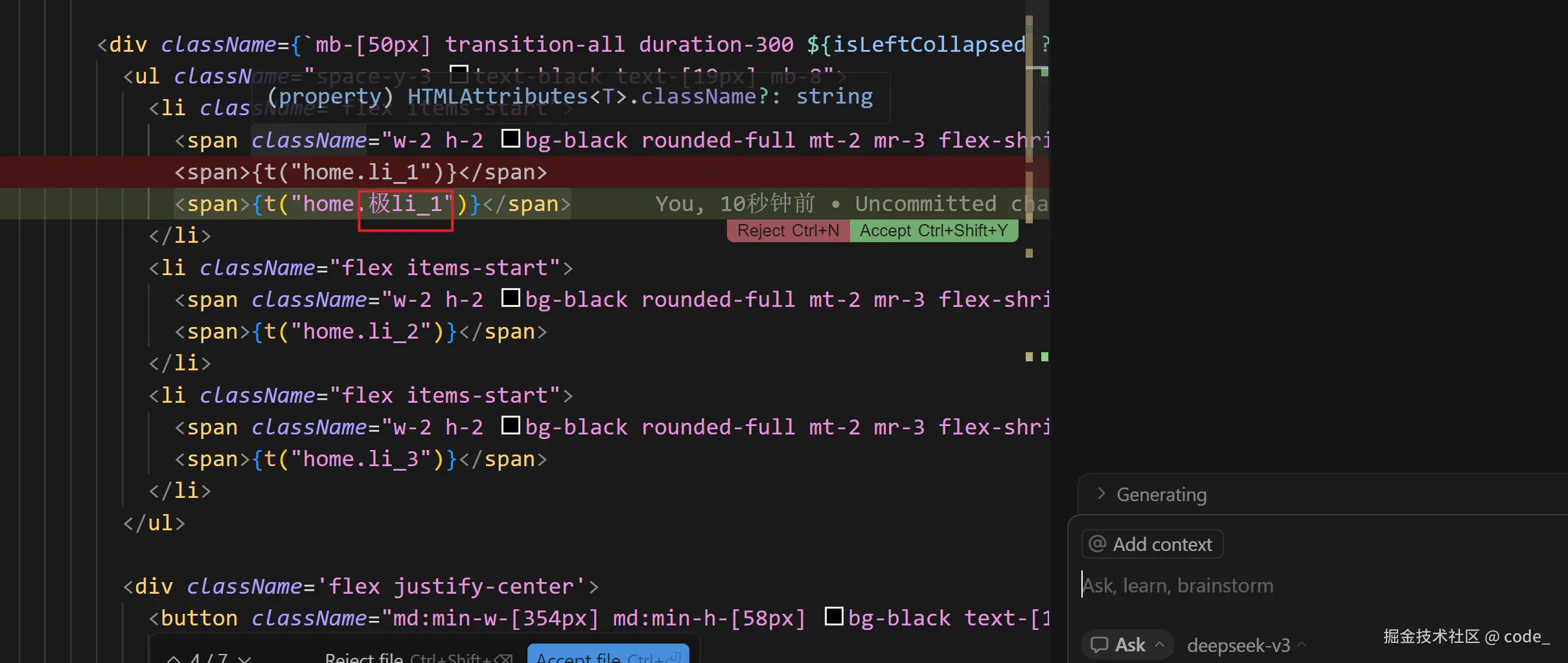Open the Ask mode dropdown caret

1160,645
